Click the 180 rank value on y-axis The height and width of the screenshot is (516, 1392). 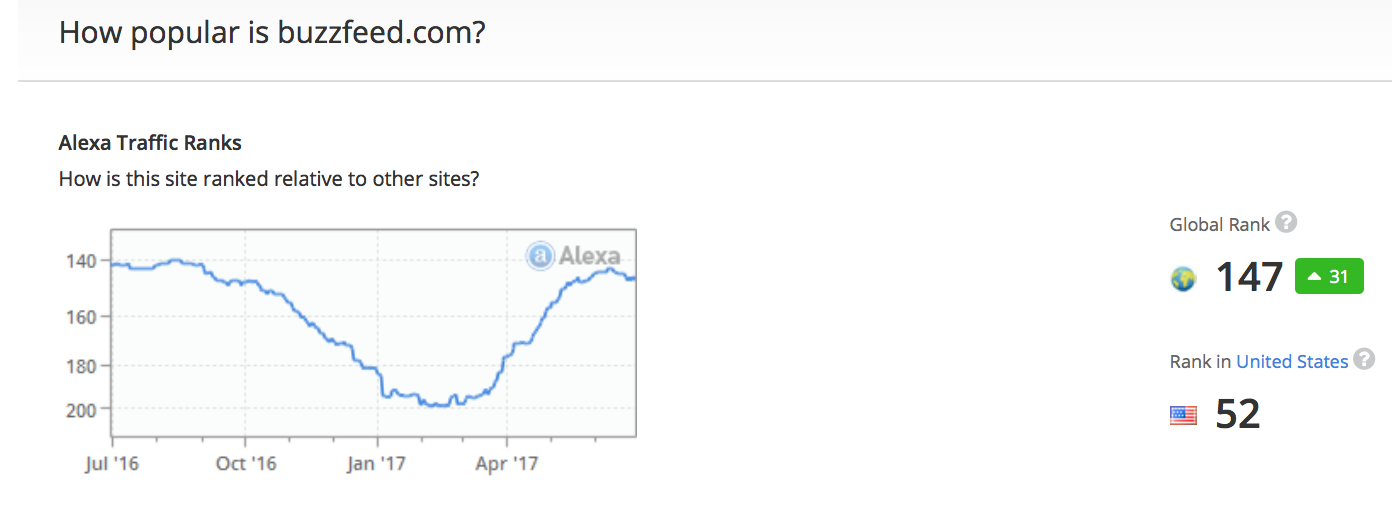tap(82, 366)
